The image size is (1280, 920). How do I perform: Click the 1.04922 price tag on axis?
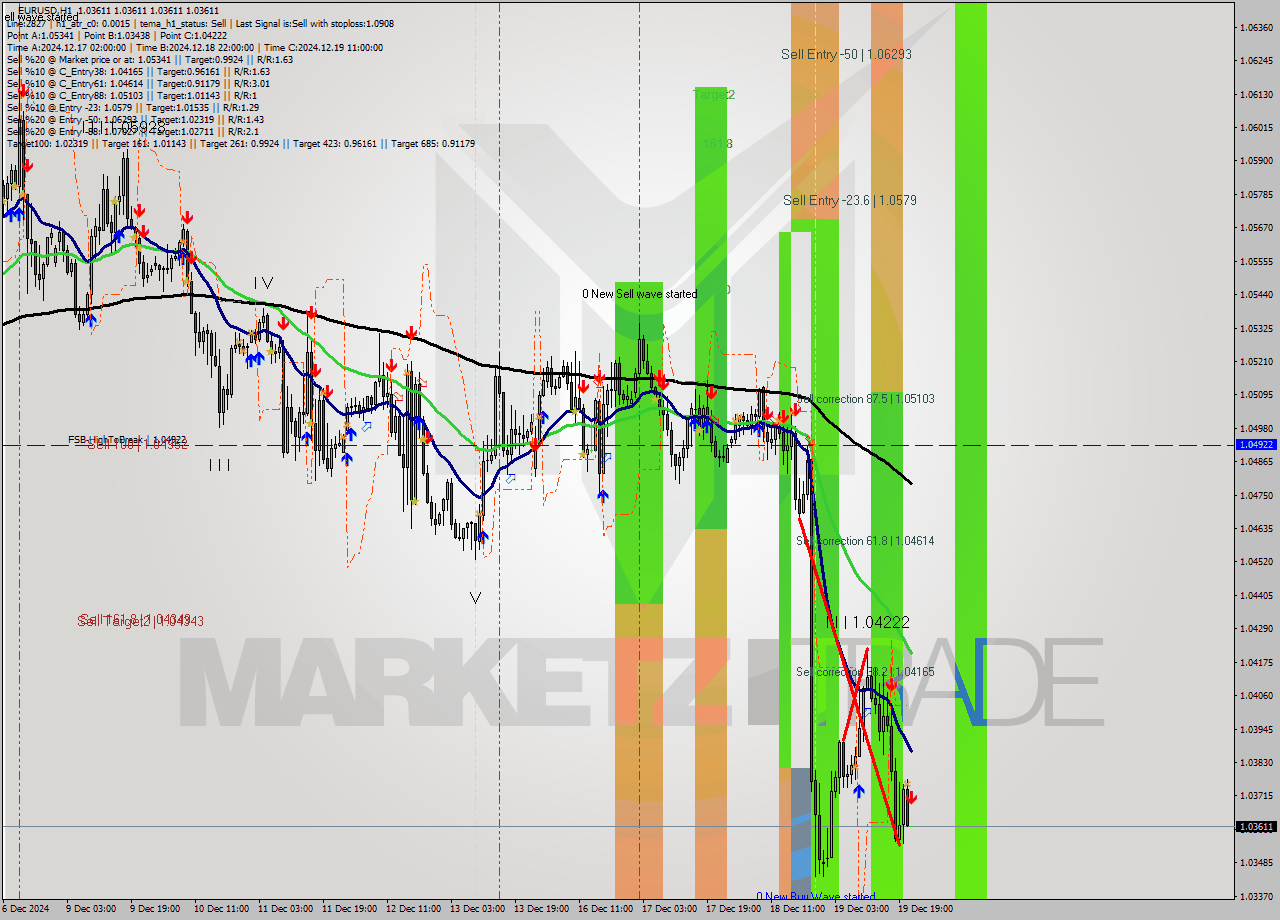click(x=1256, y=444)
